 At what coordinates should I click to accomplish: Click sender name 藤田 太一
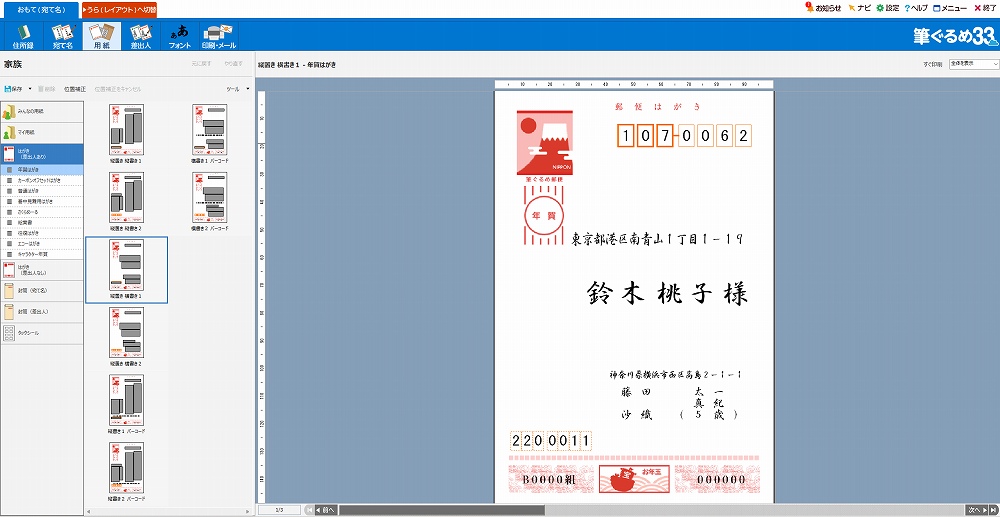click(x=673, y=390)
